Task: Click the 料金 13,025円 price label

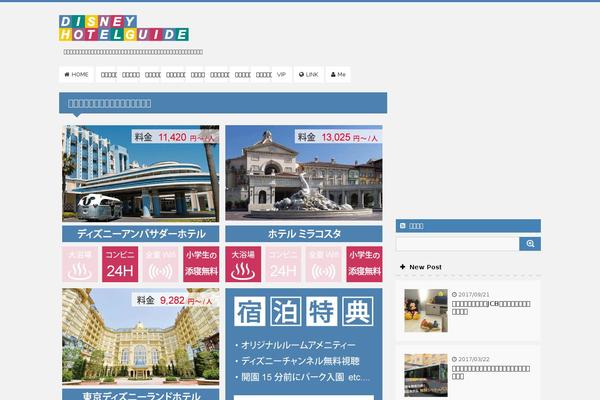Action: click(338, 137)
